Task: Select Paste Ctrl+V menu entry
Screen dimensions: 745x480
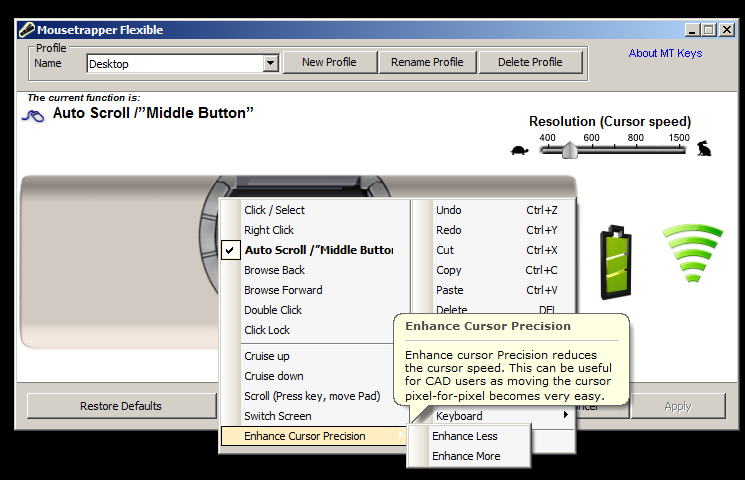Action: [x=494, y=290]
